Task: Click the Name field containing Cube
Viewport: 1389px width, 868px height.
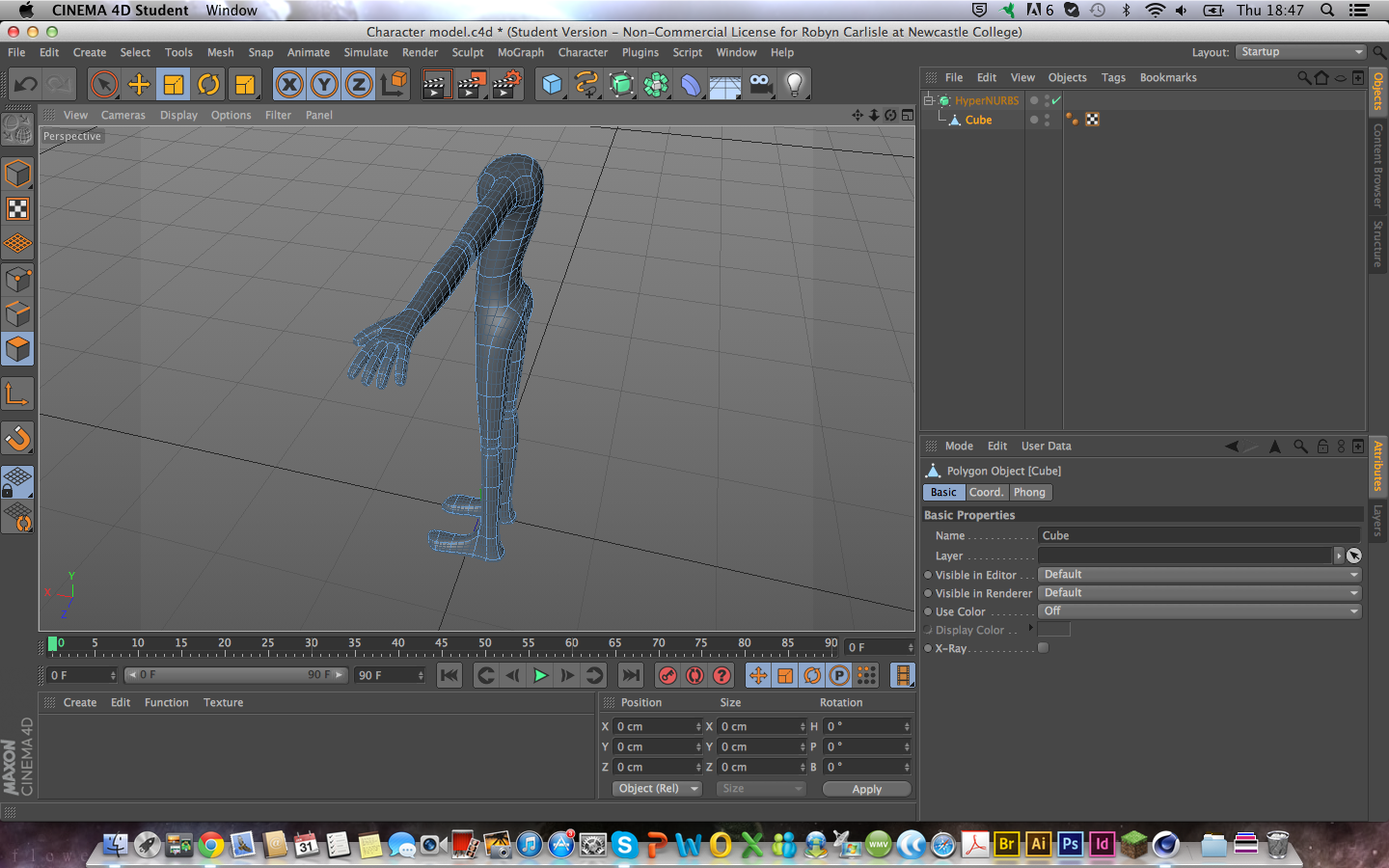Action: (1198, 536)
